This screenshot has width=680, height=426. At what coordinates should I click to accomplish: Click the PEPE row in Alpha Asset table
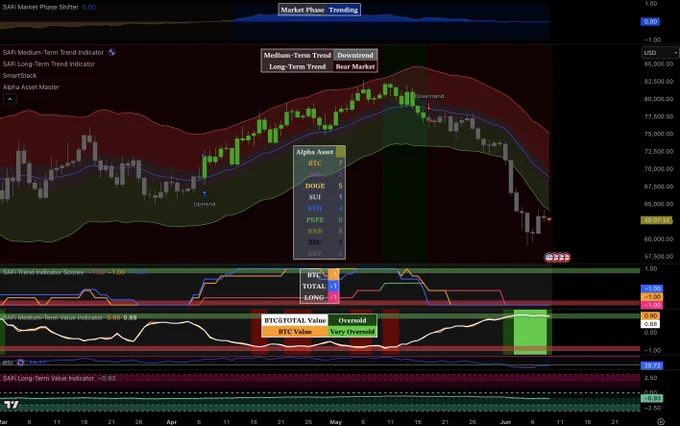point(319,220)
